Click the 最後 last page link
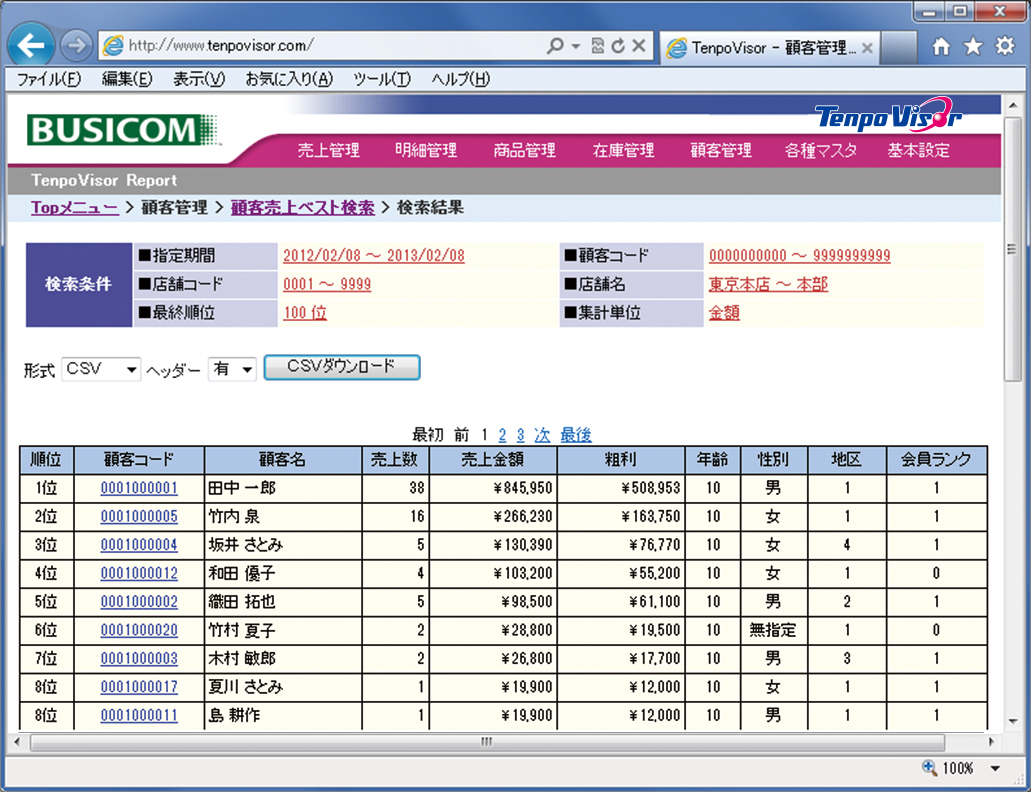Viewport: 1031px width, 792px height. (575, 434)
